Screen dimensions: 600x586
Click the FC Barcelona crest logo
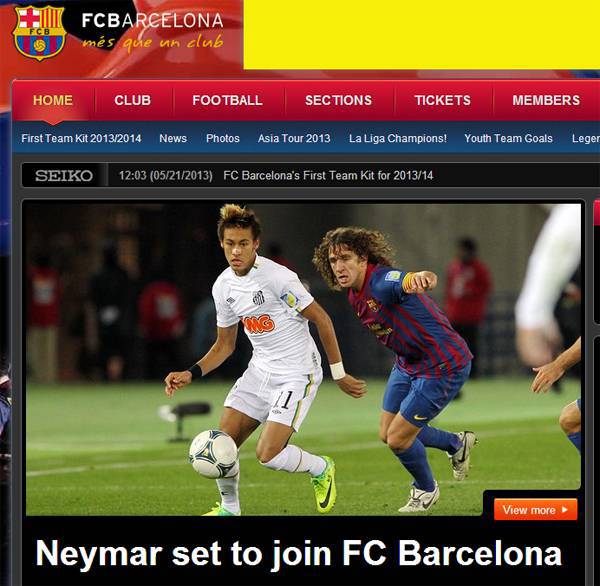(x=39, y=33)
